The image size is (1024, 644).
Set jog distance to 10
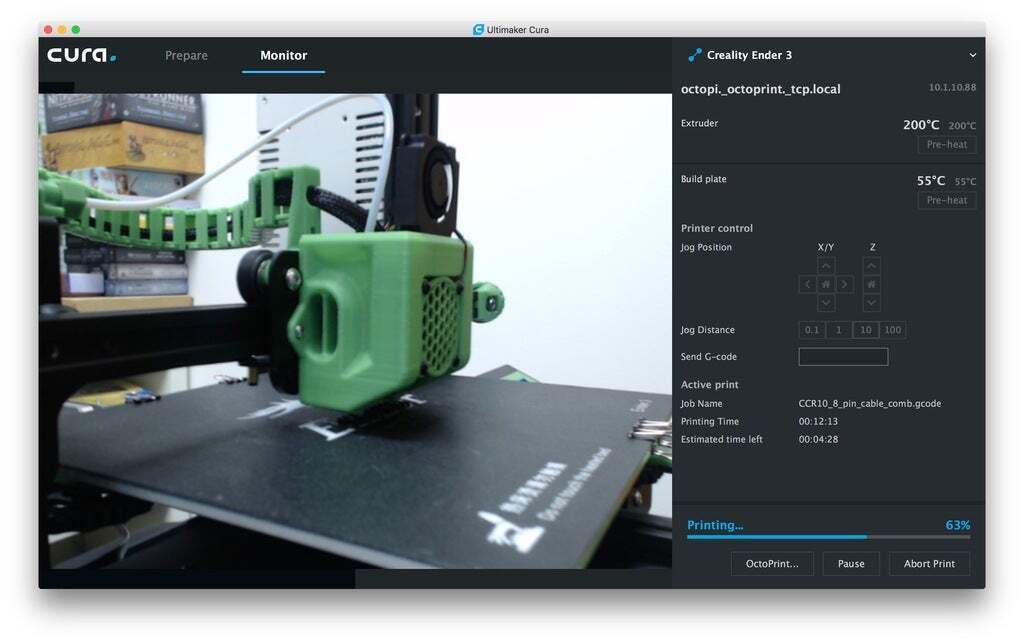tap(866, 330)
